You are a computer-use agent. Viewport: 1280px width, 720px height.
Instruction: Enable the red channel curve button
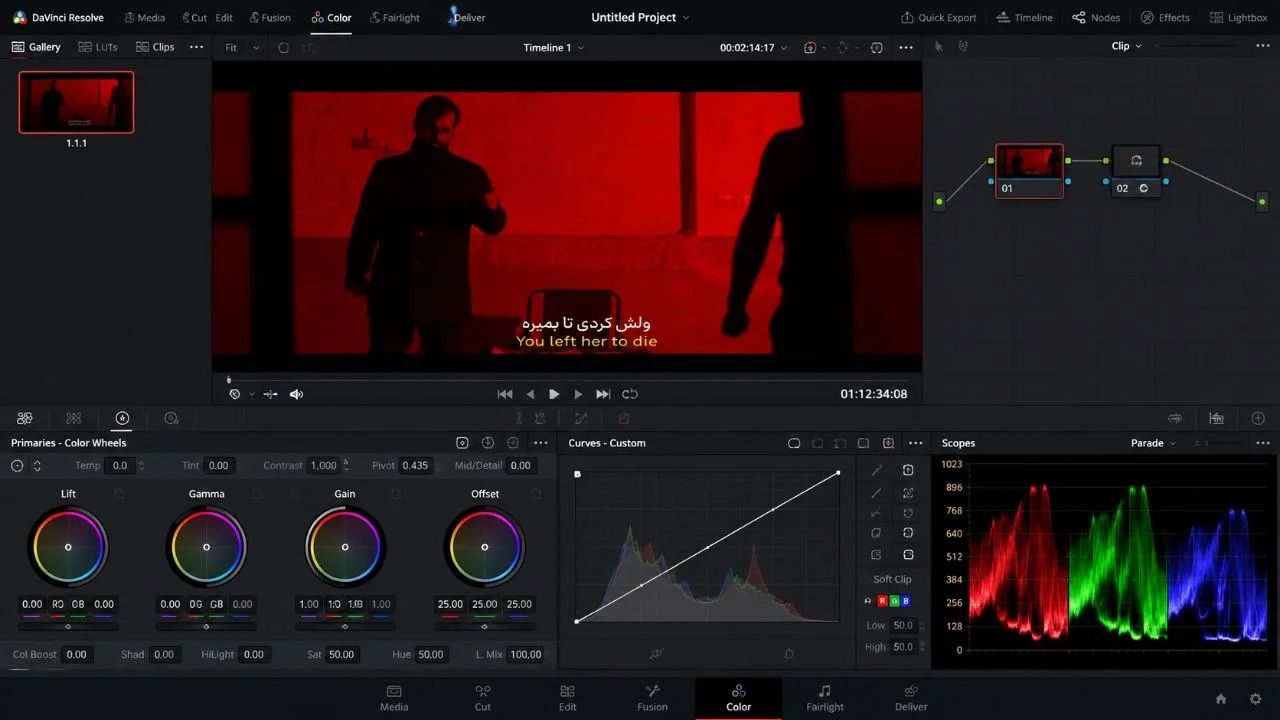pos(882,601)
